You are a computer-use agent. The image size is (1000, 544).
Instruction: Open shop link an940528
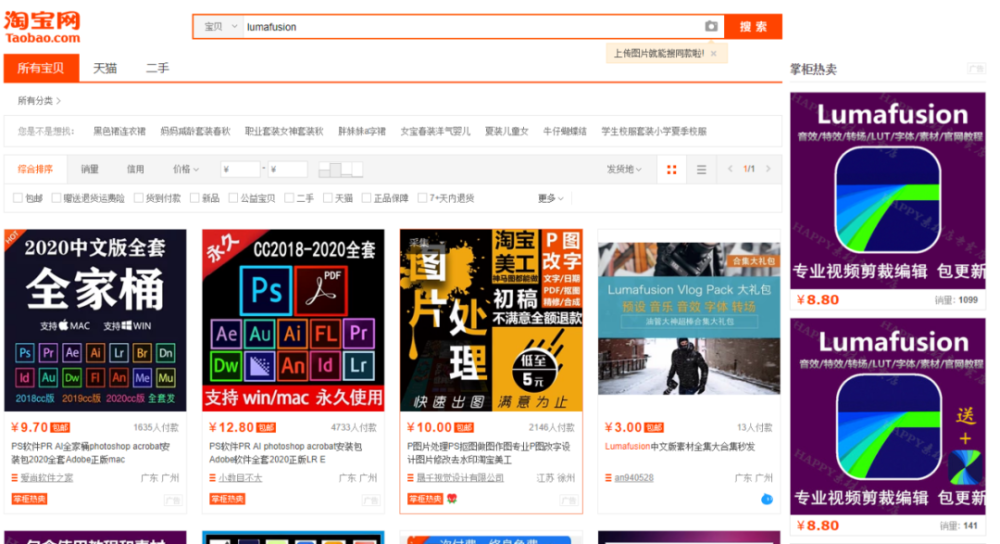click(634, 478)
